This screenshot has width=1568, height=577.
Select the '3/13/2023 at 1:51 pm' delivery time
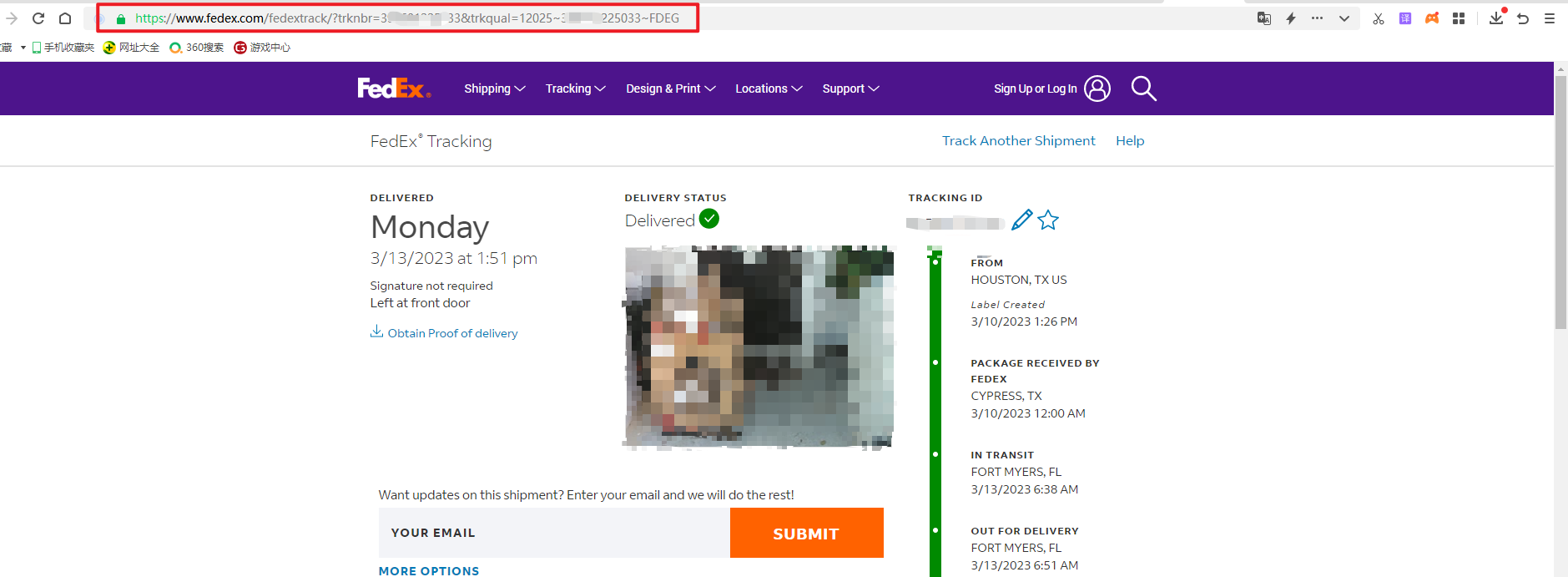(454, 259)
